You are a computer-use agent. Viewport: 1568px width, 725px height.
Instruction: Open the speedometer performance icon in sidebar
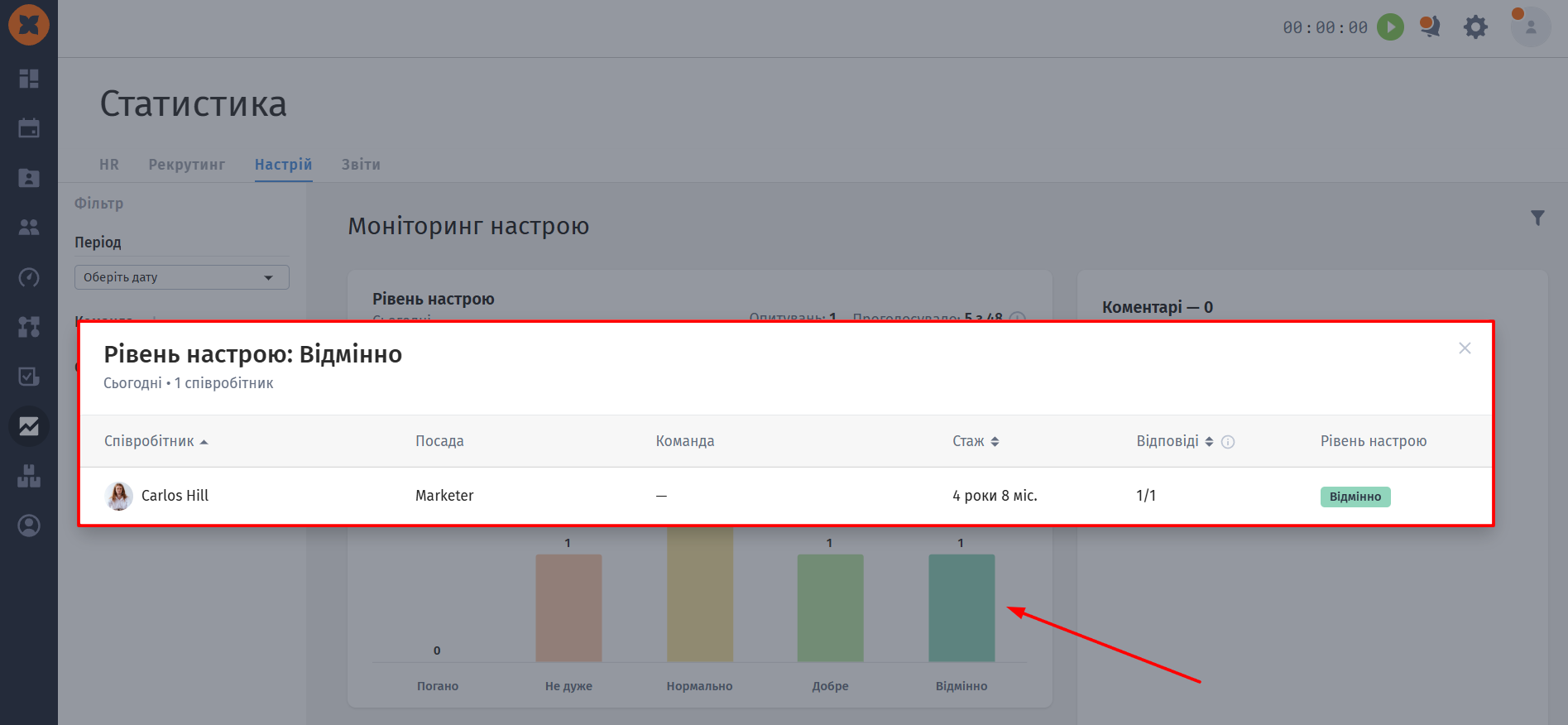coord(29,277)
